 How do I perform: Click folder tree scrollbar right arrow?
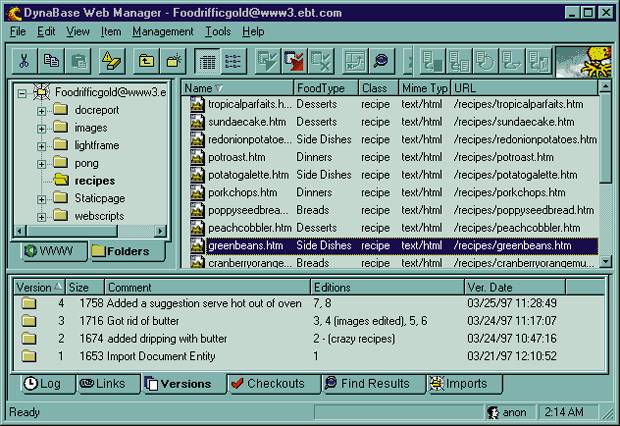(x=160, y=231)
